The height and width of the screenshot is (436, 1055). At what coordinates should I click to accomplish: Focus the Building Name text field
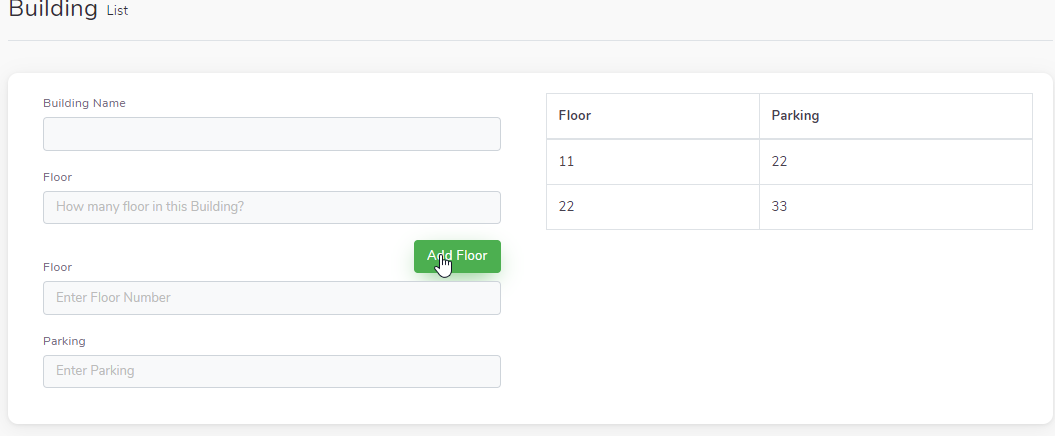click(272, 134)
